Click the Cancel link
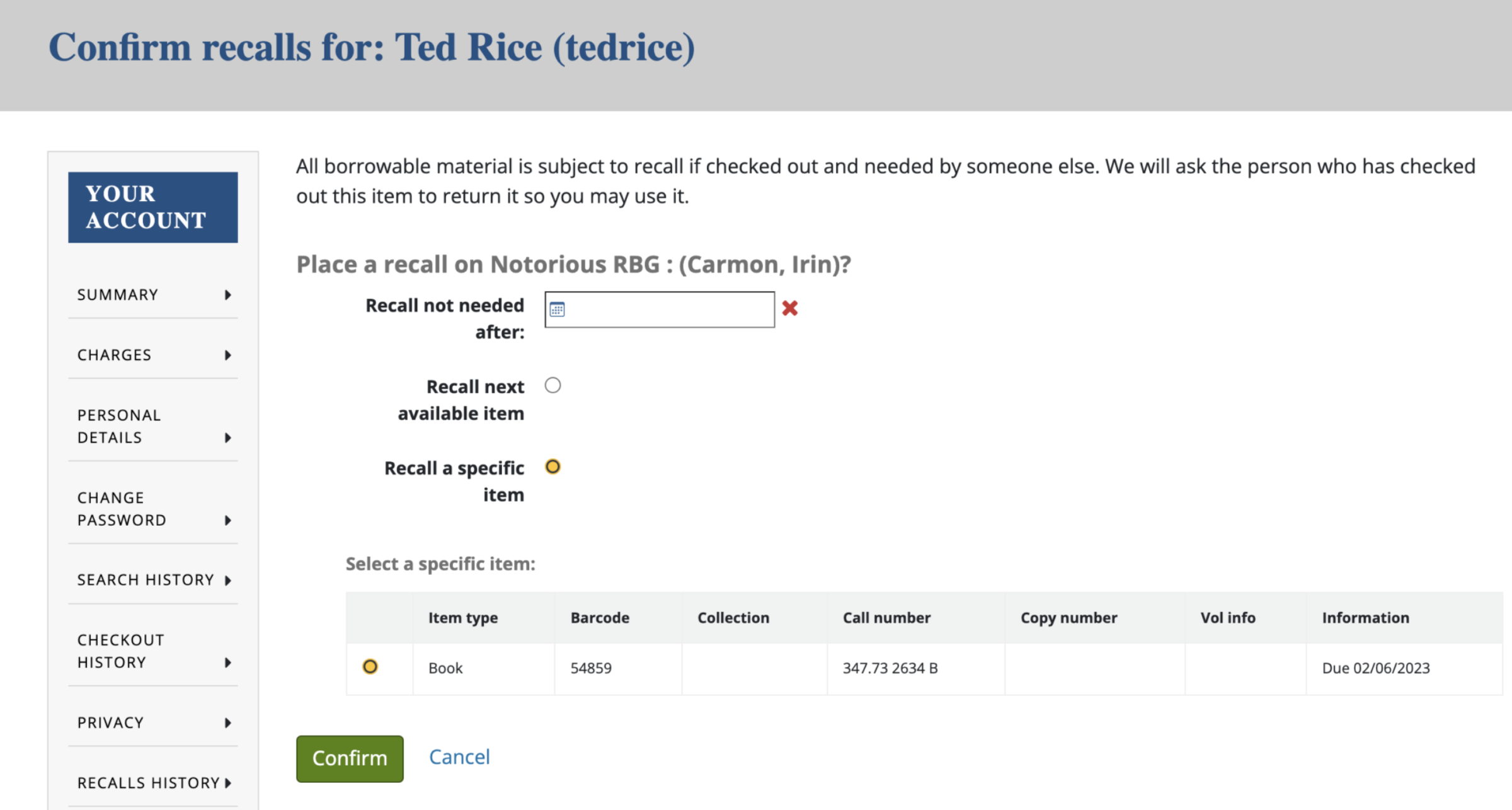 click(459, 757)
